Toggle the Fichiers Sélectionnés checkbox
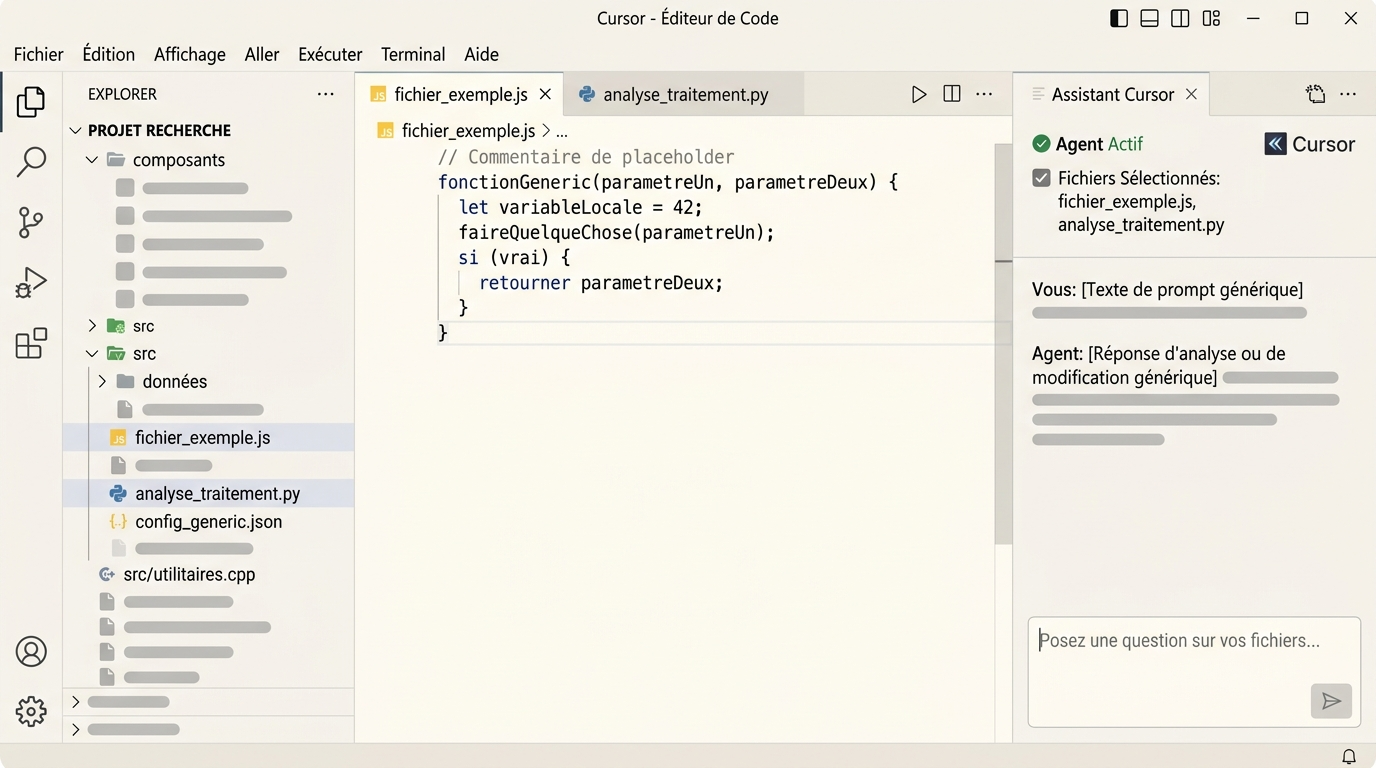Viewport: 1376px width, 768px height. click(1041, 178)
